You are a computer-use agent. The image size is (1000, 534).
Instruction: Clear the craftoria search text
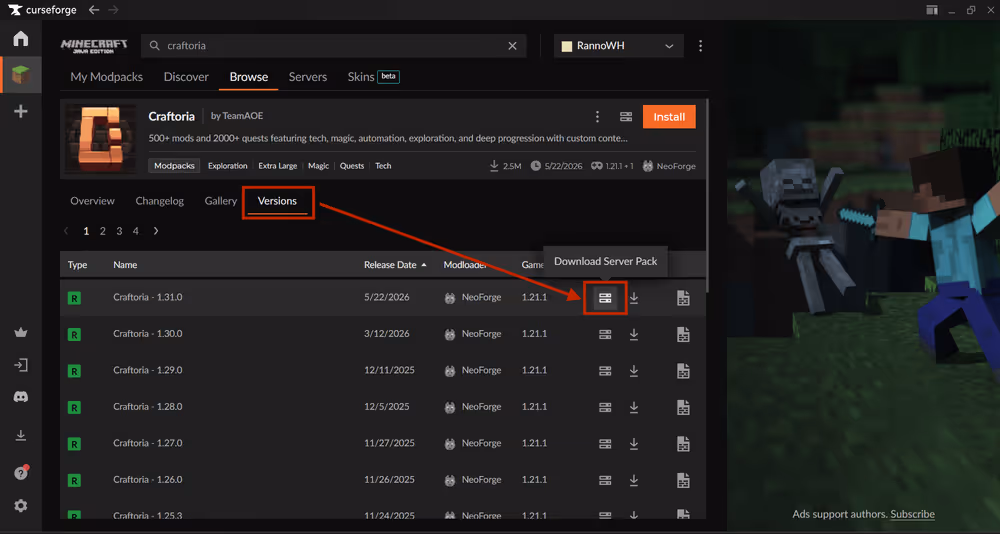[x=512, y=46]
